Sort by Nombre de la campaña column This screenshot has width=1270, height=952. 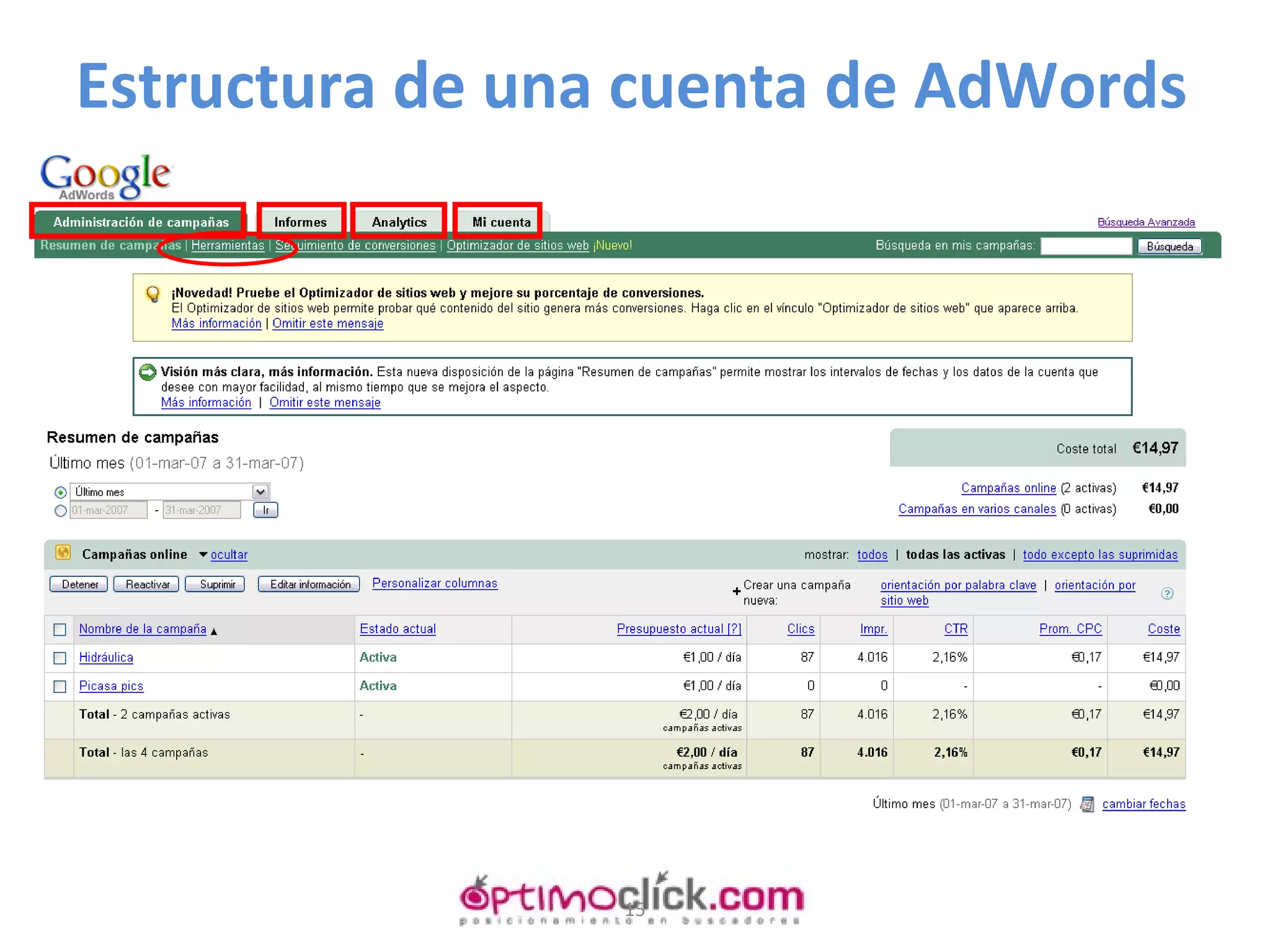click(143, 629)
